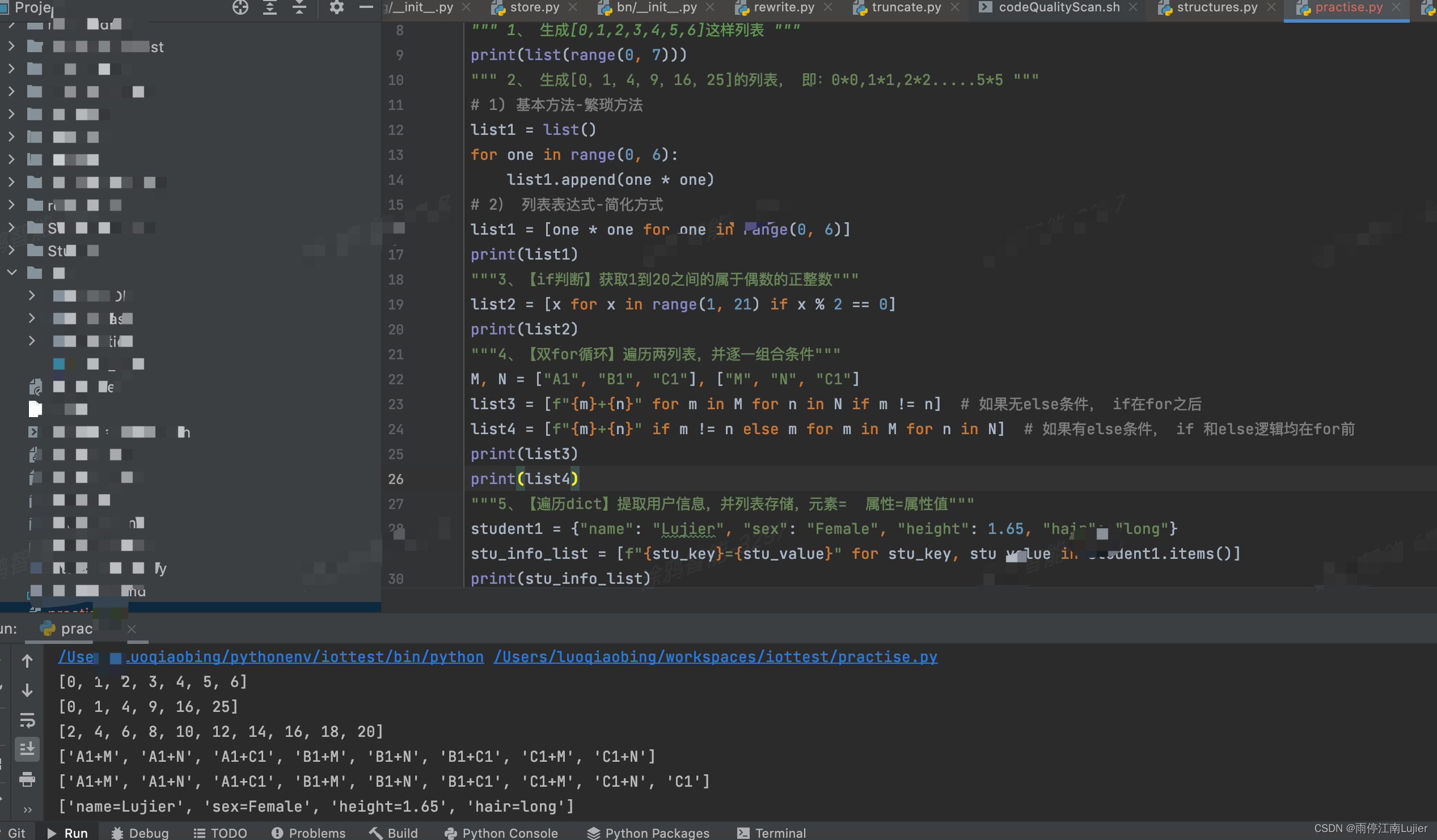Screen dimensions: 1437x840
Task: Click the 'list1 = list()' code line
Action: pos(533,129)
